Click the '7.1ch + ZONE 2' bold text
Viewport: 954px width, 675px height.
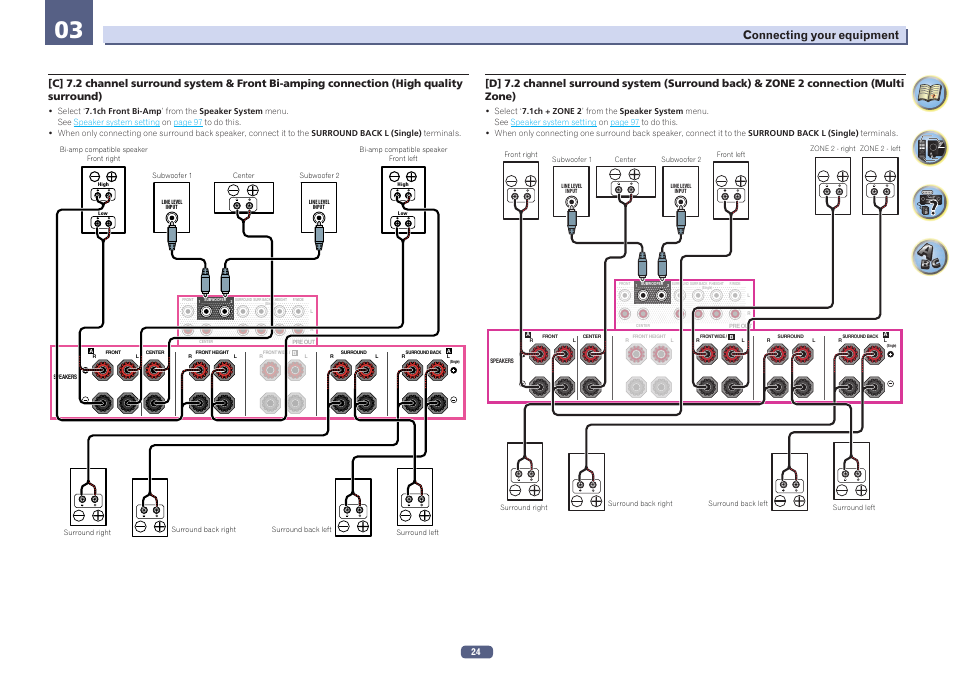coord(551,111)
